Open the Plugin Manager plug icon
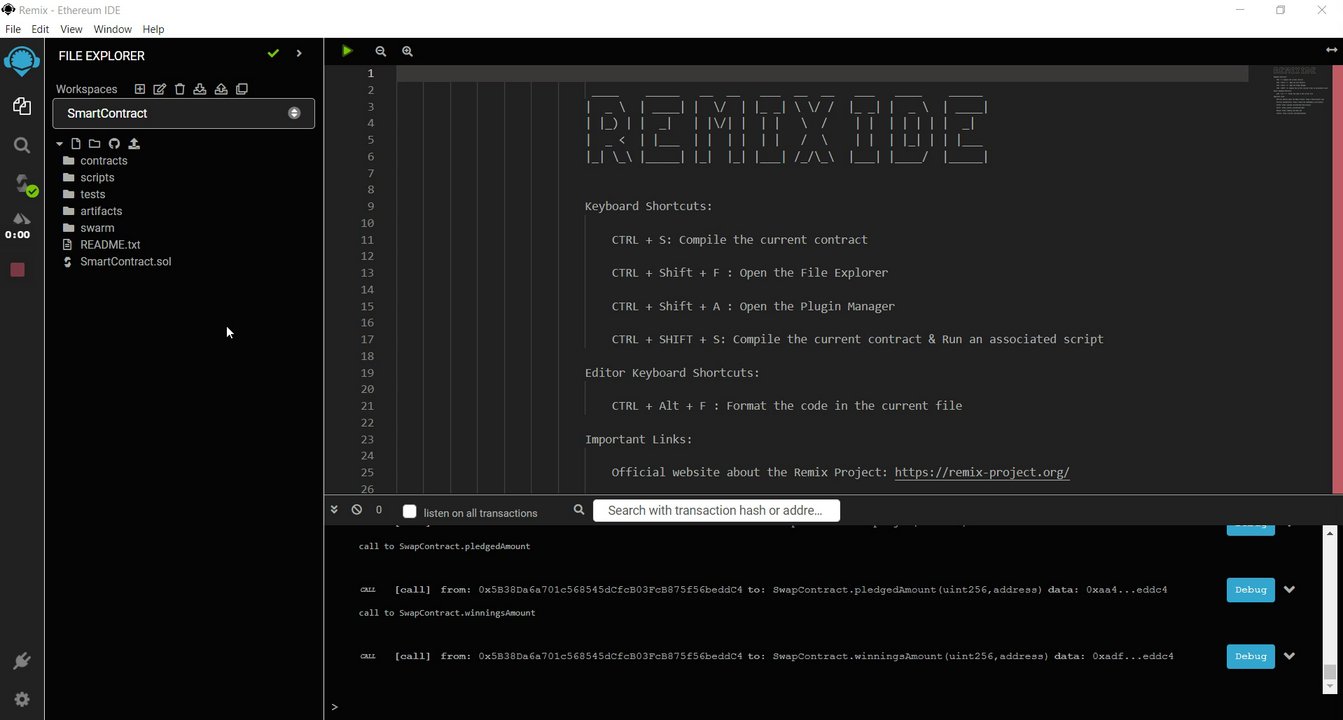 pyautogui.click(x=21, y=661)
